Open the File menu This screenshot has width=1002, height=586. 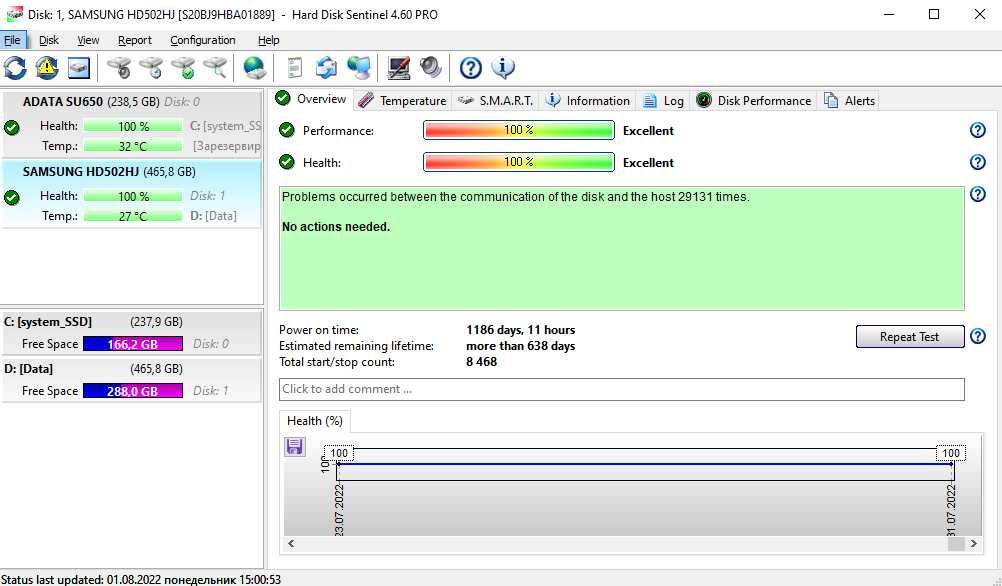[x=12, y=40]
